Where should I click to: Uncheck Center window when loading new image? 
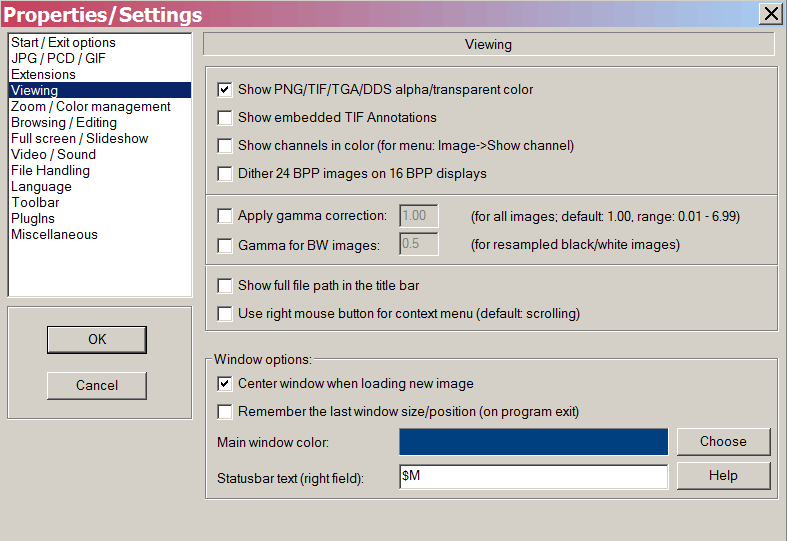click(x=225, y=384)
